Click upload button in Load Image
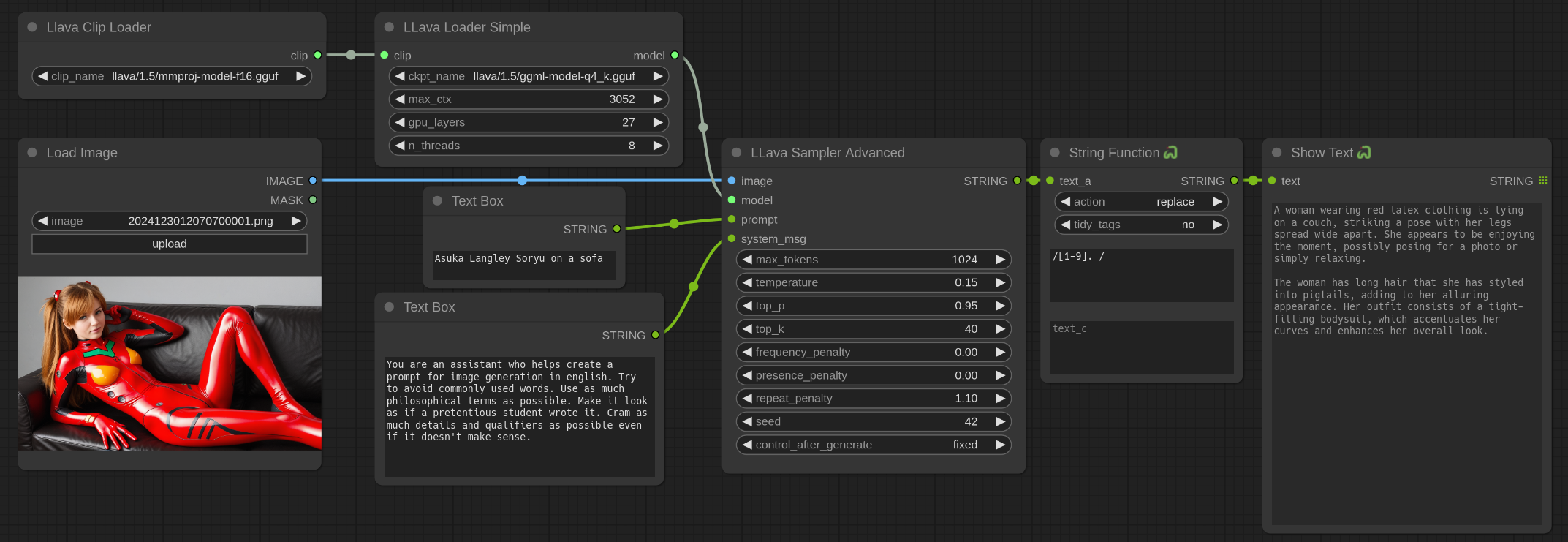The height and width of the screenshot is (542, 1568). click(170, 244)
